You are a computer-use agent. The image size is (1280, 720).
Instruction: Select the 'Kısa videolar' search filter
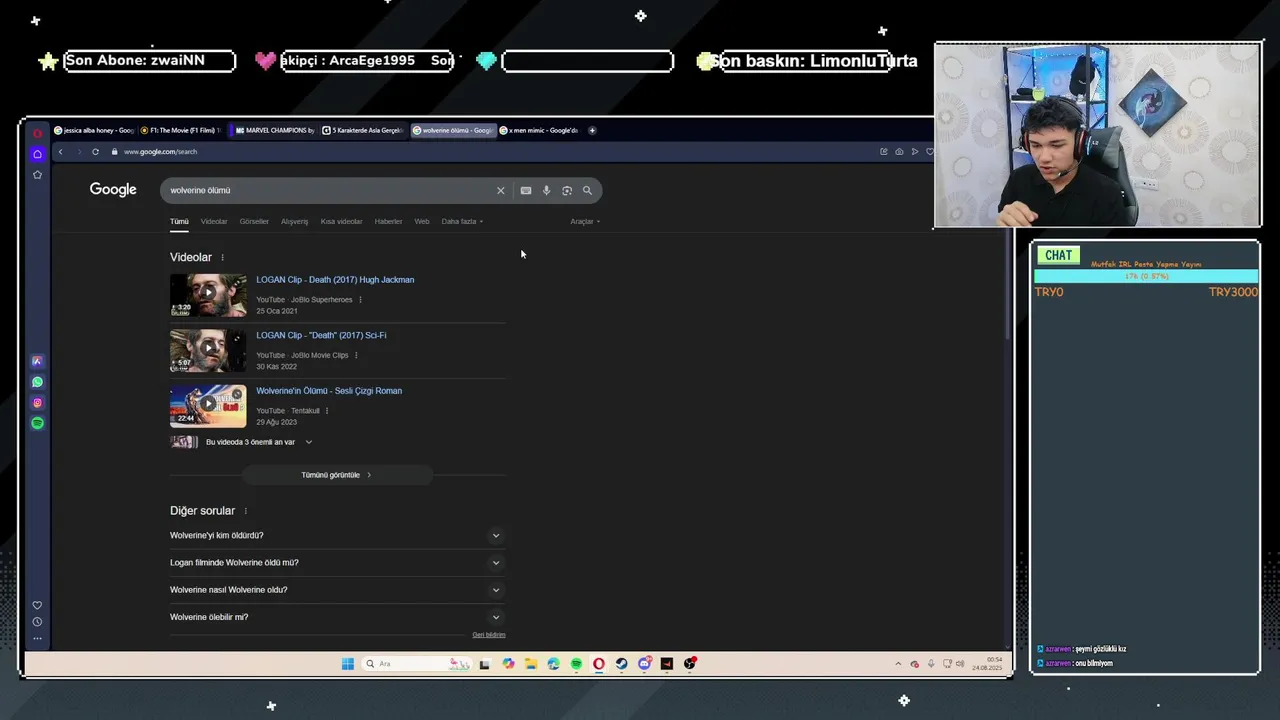(341, 221)
